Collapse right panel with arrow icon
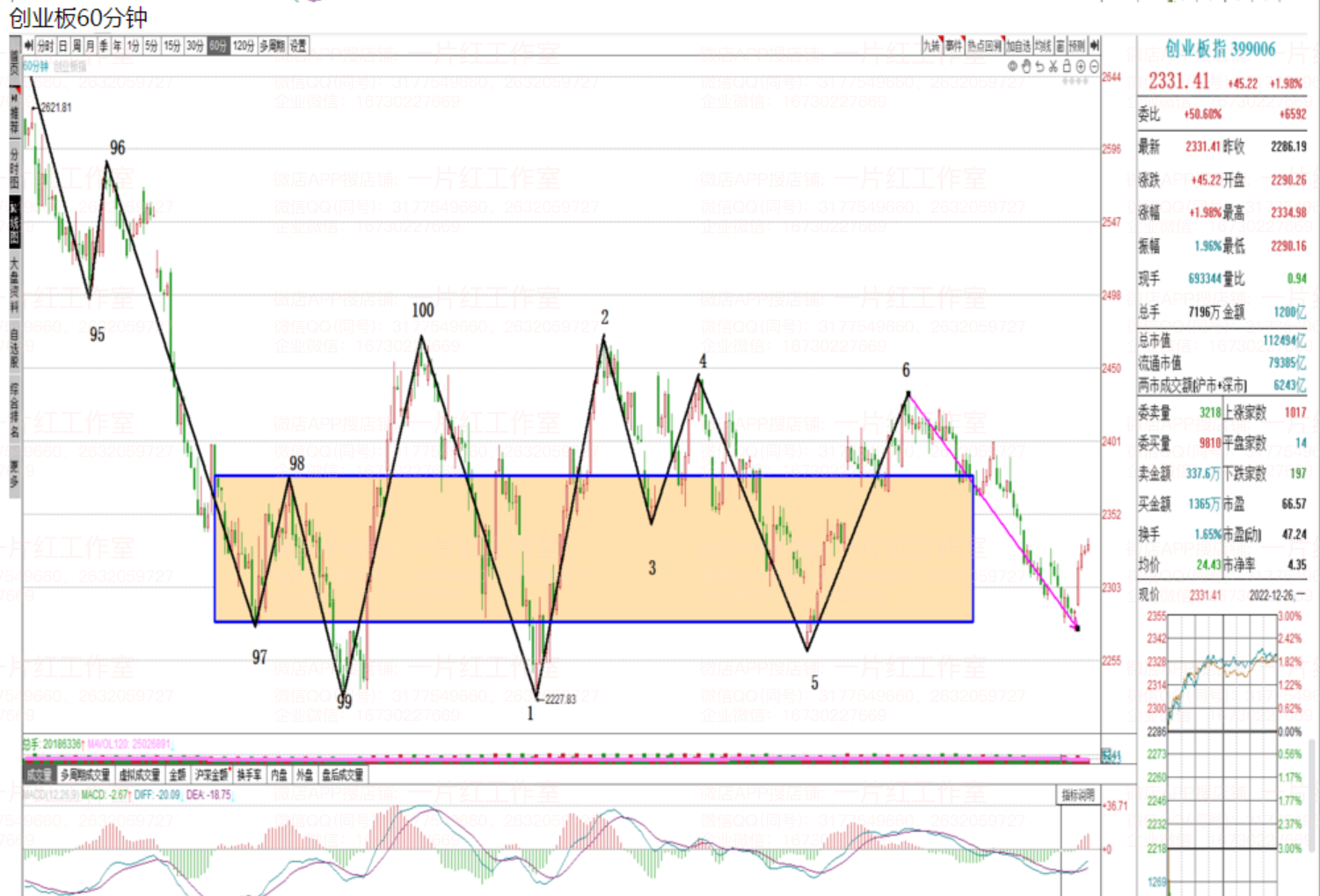Image resolution: width=1320 pixels, height=896 pixels. 1094,46
